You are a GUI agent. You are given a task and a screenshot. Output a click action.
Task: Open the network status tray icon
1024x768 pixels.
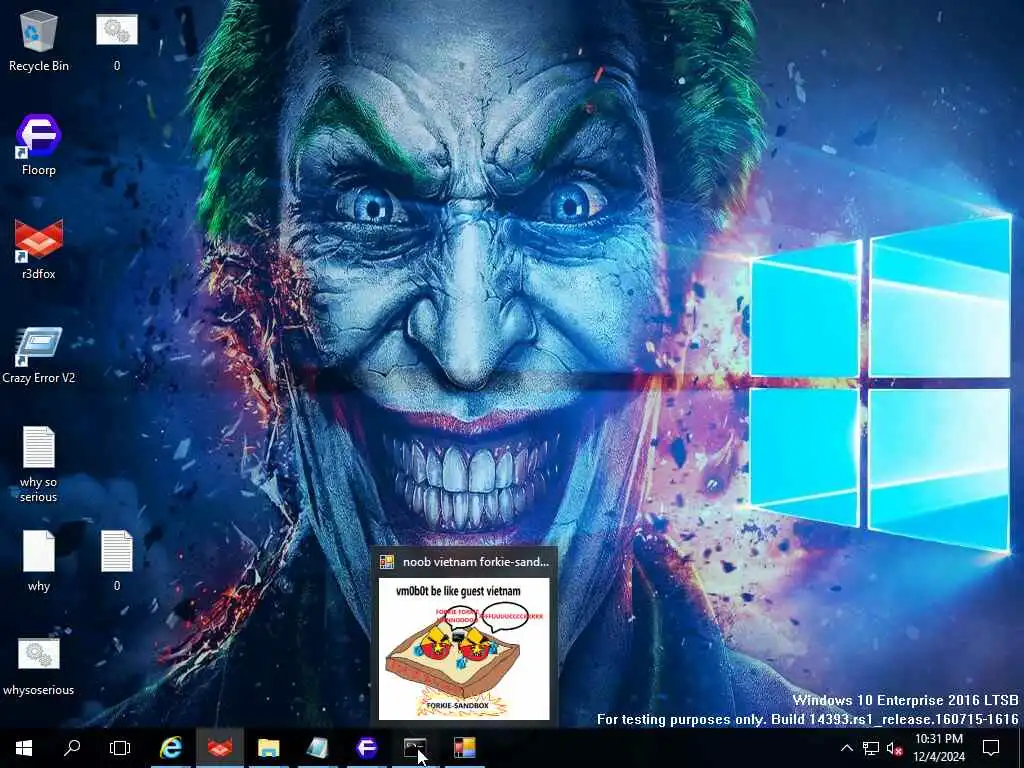pyautogui.click(x=871, y=748)
